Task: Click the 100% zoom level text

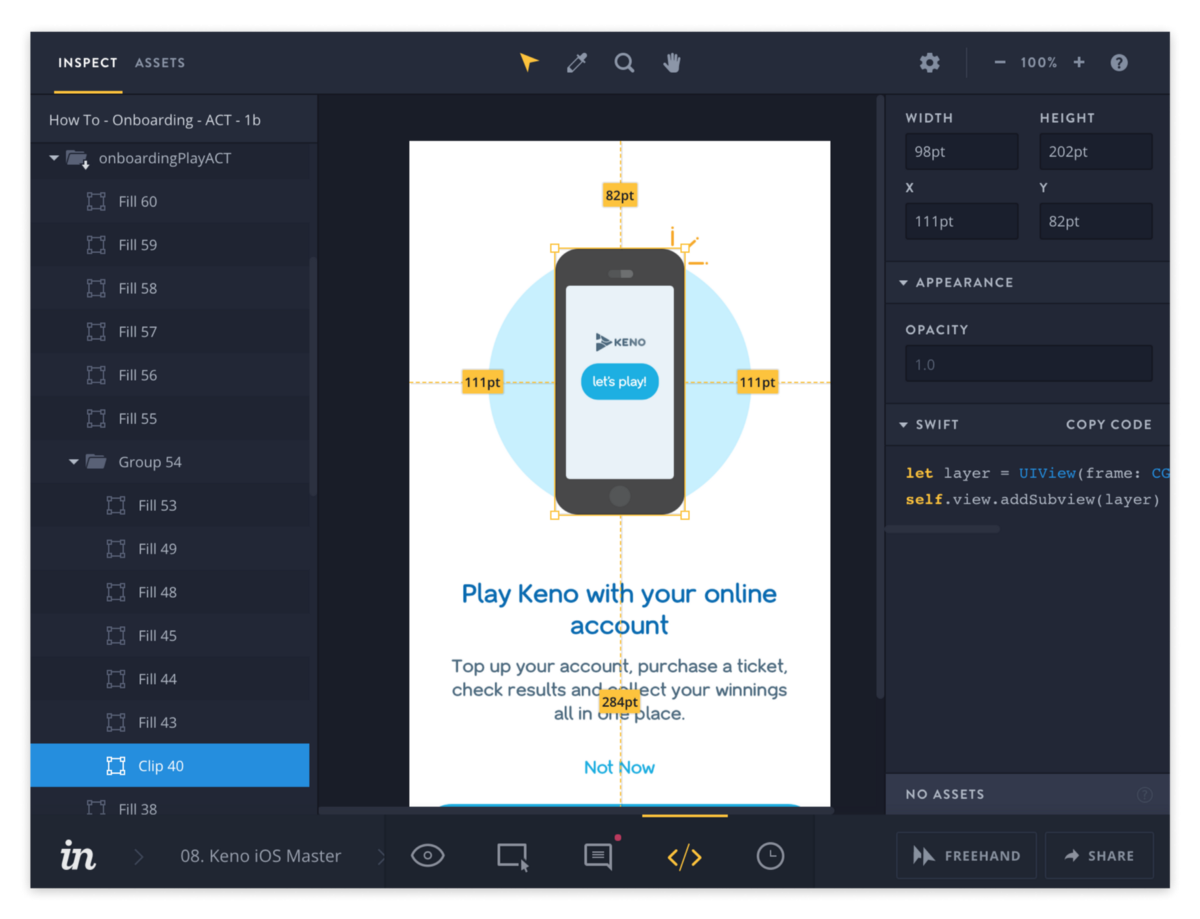Action: (x=1038, y=63)
